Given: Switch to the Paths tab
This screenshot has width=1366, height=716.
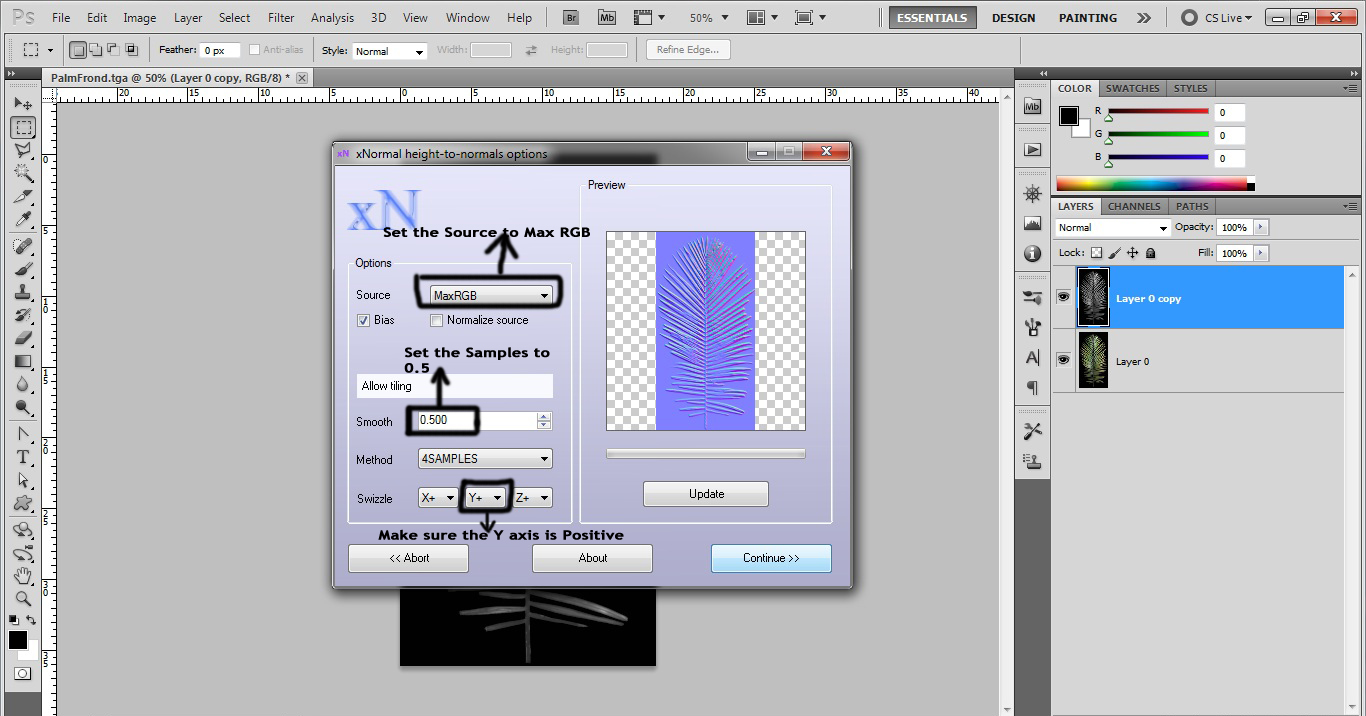Looking at the screenshot, I should pyautogui.click(x=1192, y=206).
